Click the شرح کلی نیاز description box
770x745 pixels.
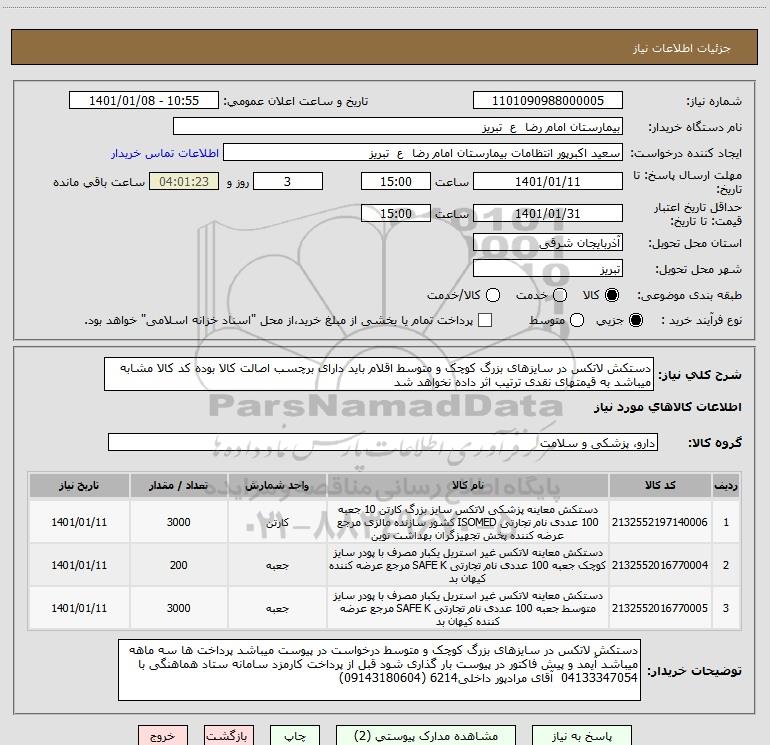click(x=379, y=375)
